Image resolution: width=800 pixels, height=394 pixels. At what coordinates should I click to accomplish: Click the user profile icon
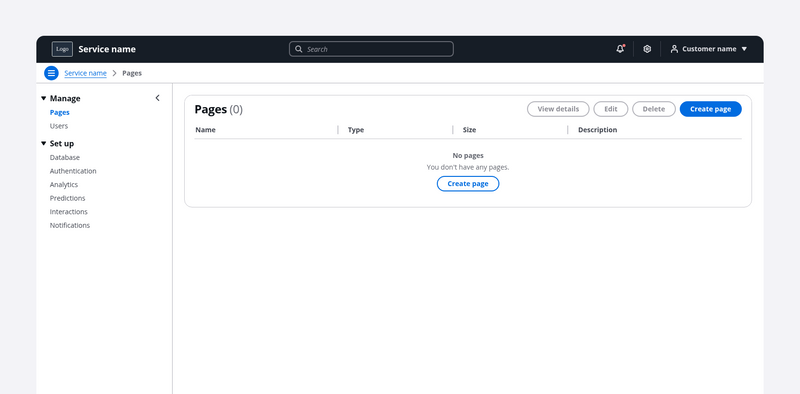pos(674,49)
